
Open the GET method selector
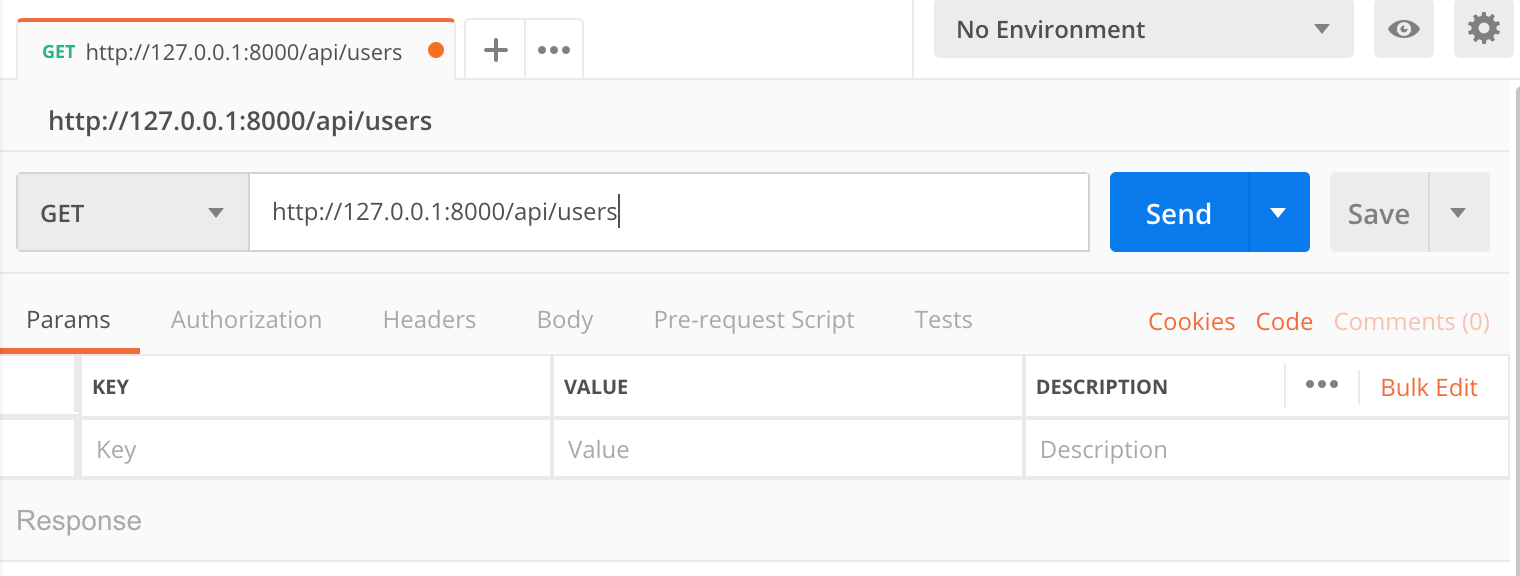coord(131,212)
